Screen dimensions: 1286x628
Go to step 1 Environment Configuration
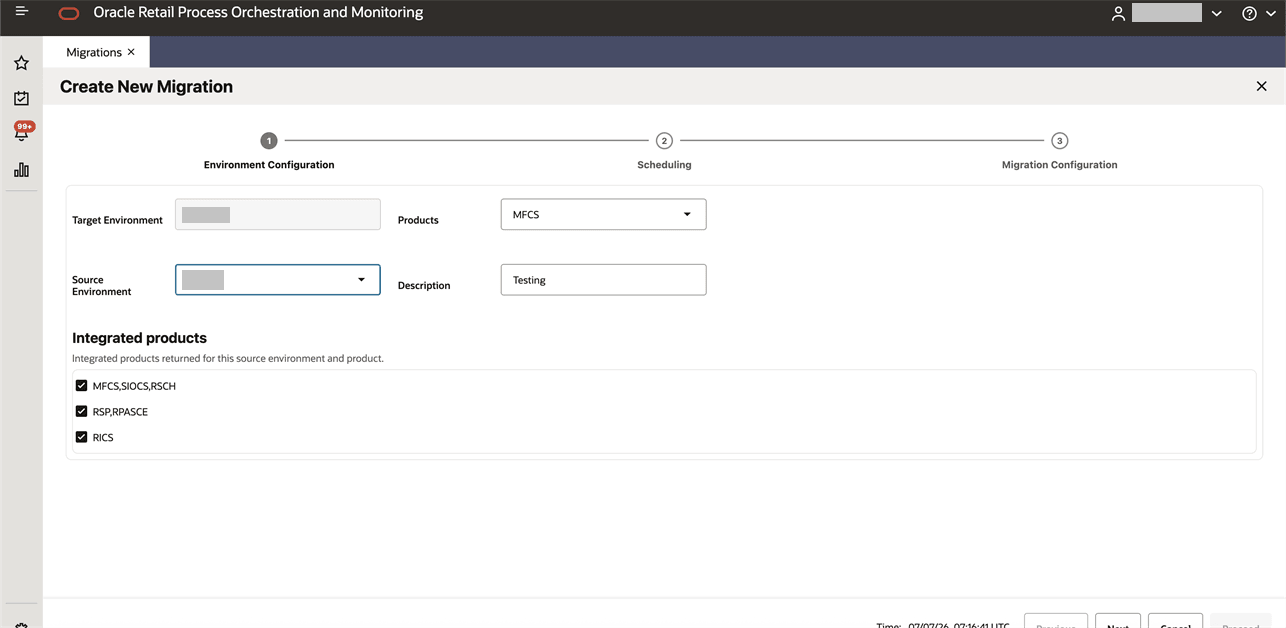(x=268, y=141)
